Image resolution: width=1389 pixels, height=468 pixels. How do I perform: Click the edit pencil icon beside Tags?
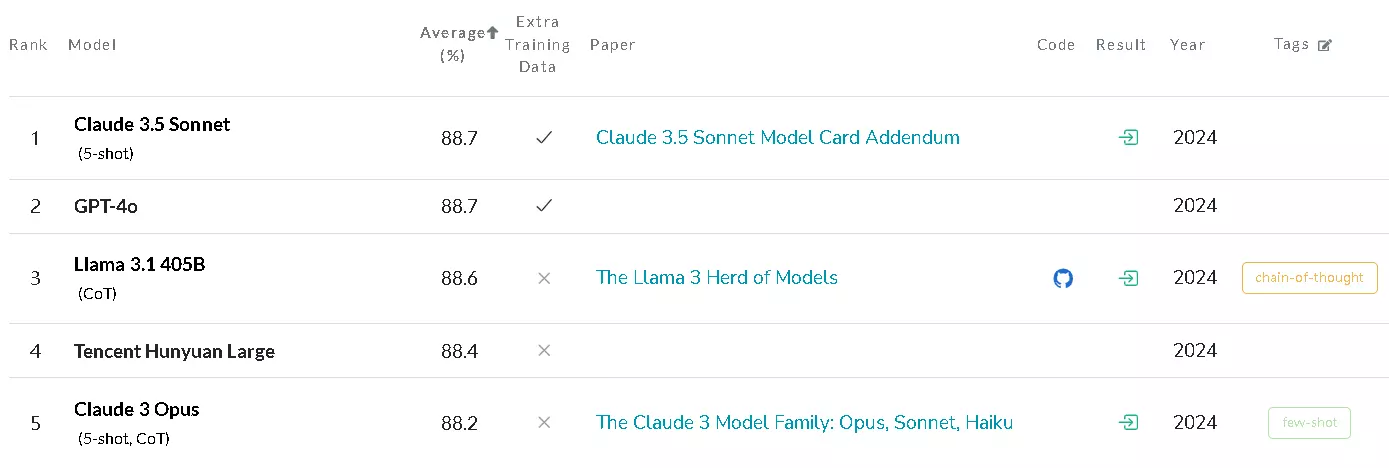point(1325,45)
